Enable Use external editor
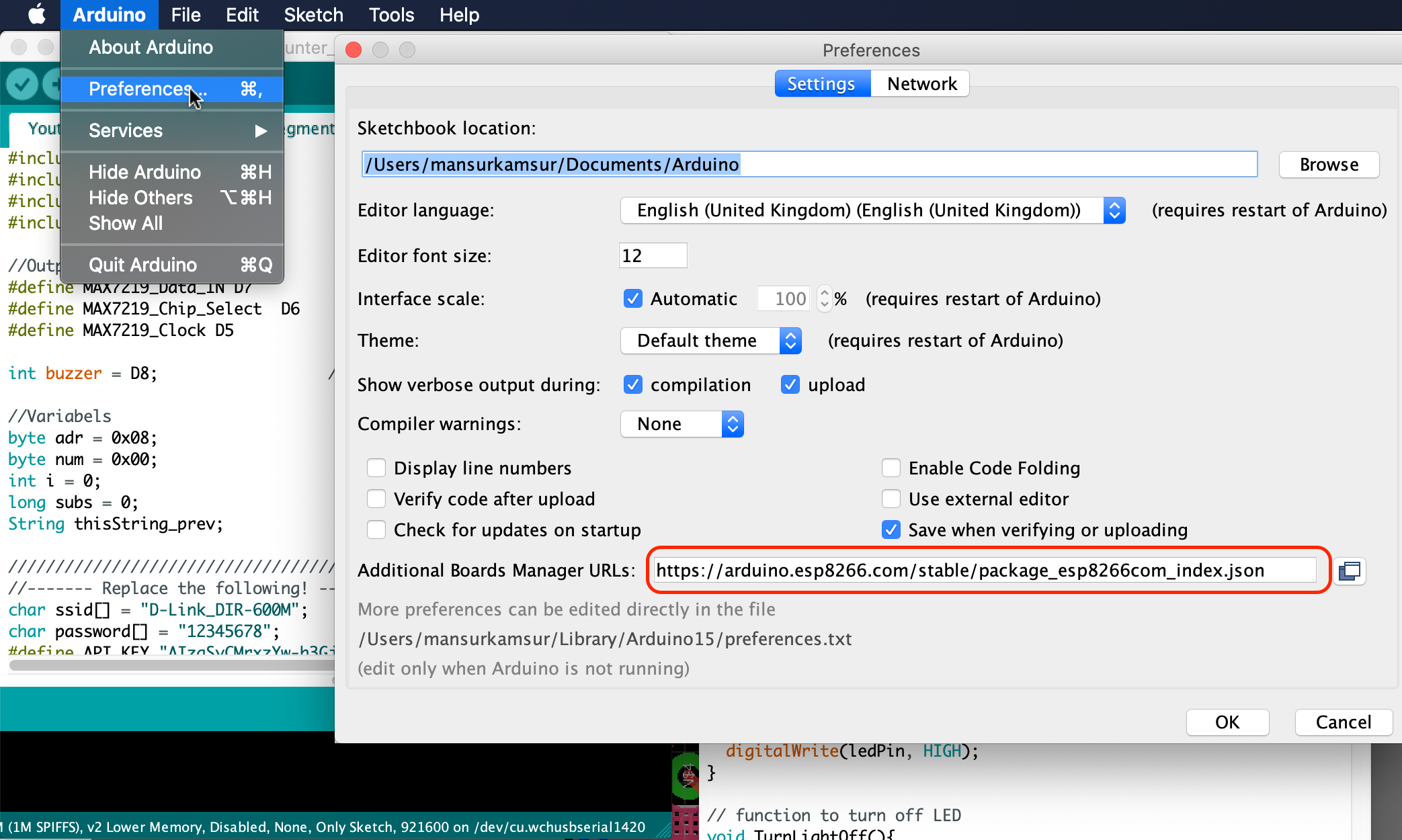The image size is (1402, 840). [891, 499]
